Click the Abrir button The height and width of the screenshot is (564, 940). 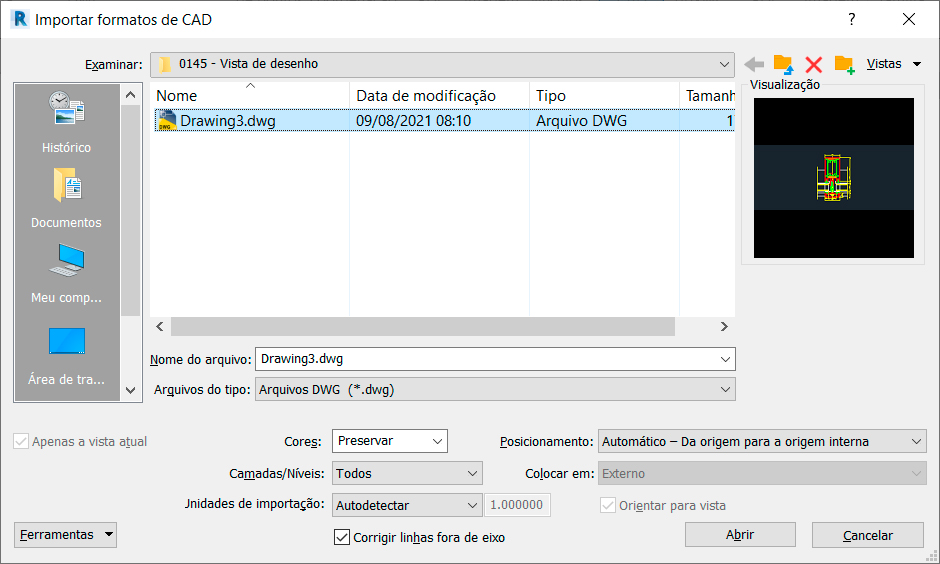pos(740,535)
